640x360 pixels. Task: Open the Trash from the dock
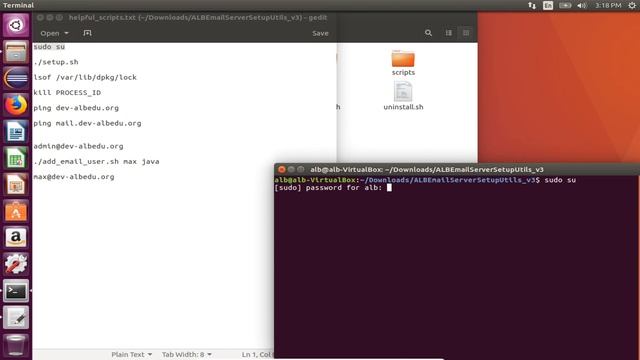(16, 345)
